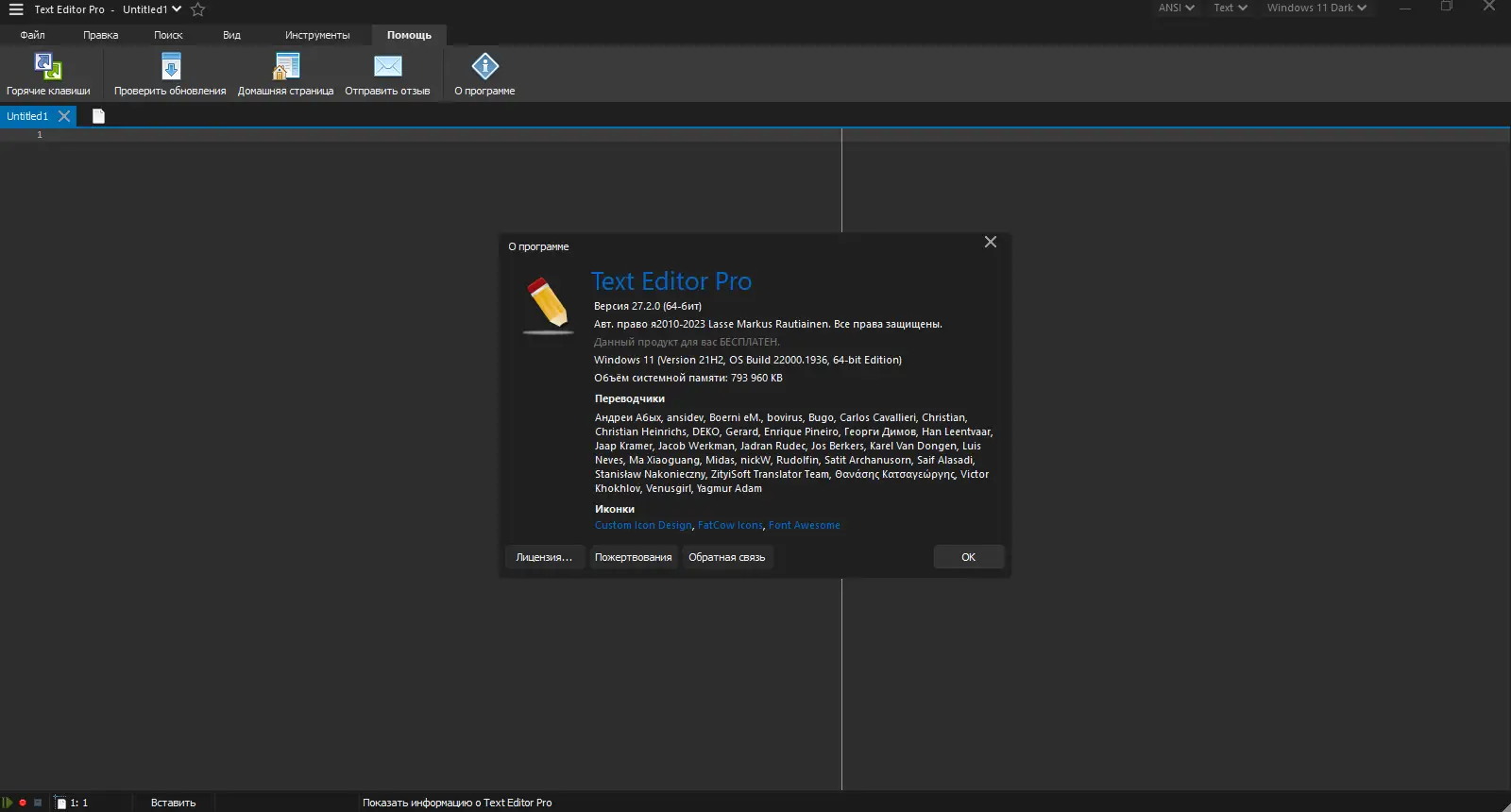Start macro playback green arrow

point(8,803)
